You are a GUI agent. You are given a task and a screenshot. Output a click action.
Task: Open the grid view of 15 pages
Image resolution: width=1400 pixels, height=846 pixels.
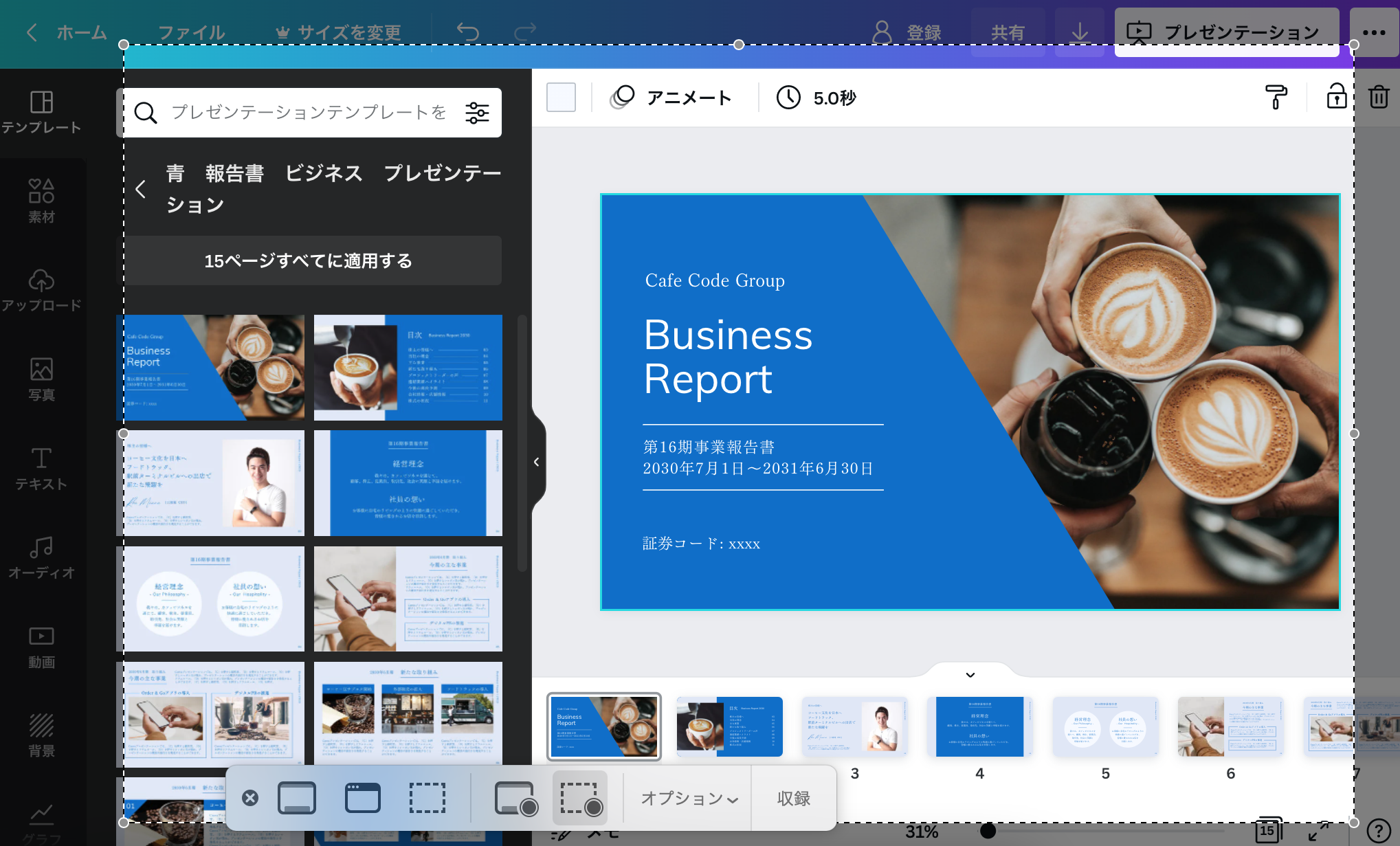[x=1269, y=830]
